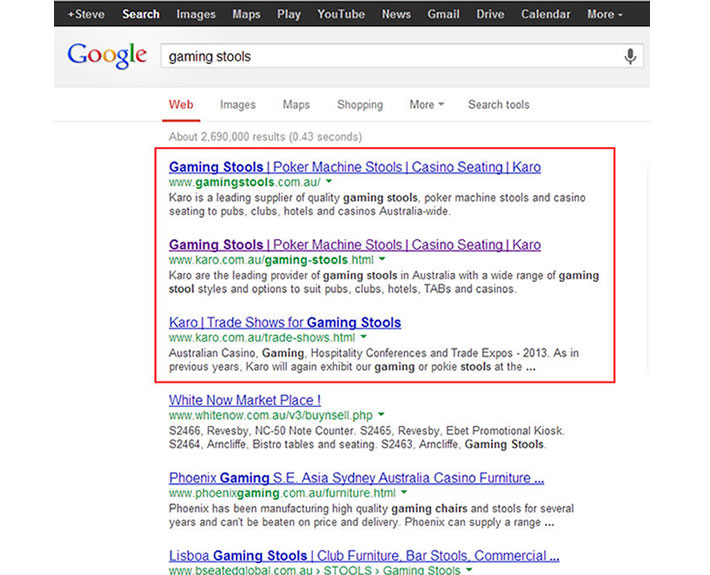710x575 pixels.
Task: Click snippet 'S2466, Revesby, NC-50 Note Counter'
Action: (367, 438)
